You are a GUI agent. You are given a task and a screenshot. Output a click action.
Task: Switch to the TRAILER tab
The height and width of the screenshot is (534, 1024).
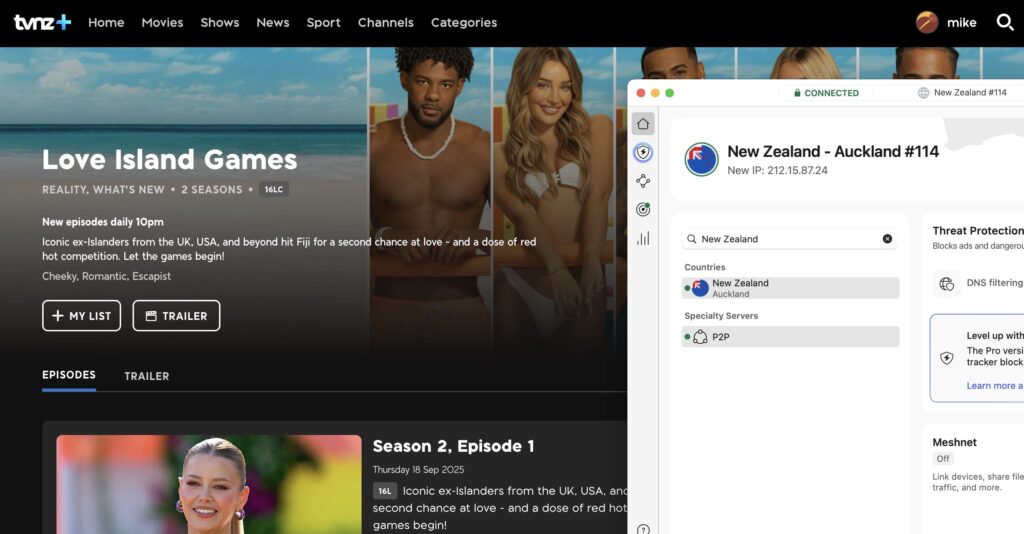point(146,376)
